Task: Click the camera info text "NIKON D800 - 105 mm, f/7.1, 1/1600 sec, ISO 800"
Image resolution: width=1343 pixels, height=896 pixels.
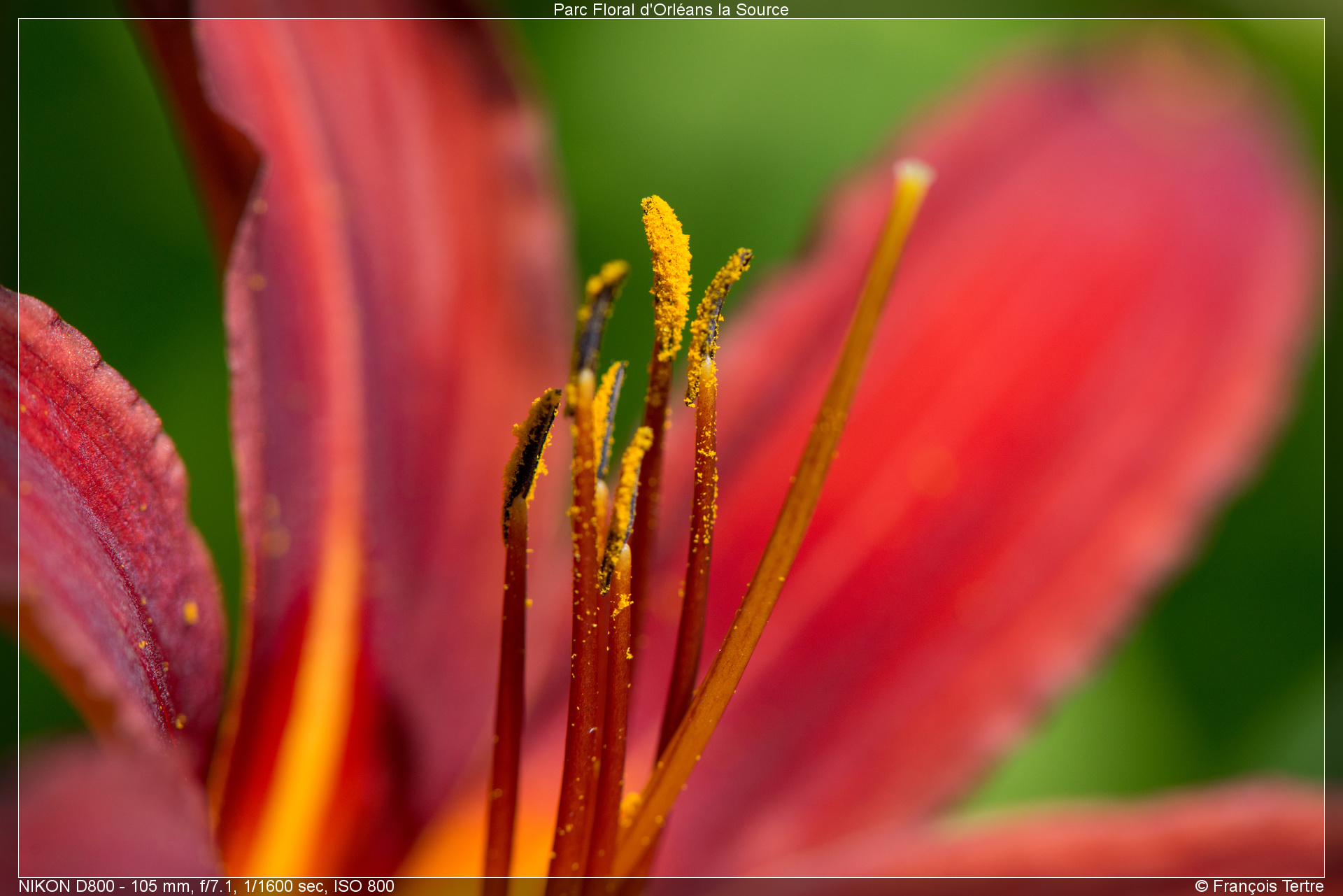Action: (x=206, y=886)
